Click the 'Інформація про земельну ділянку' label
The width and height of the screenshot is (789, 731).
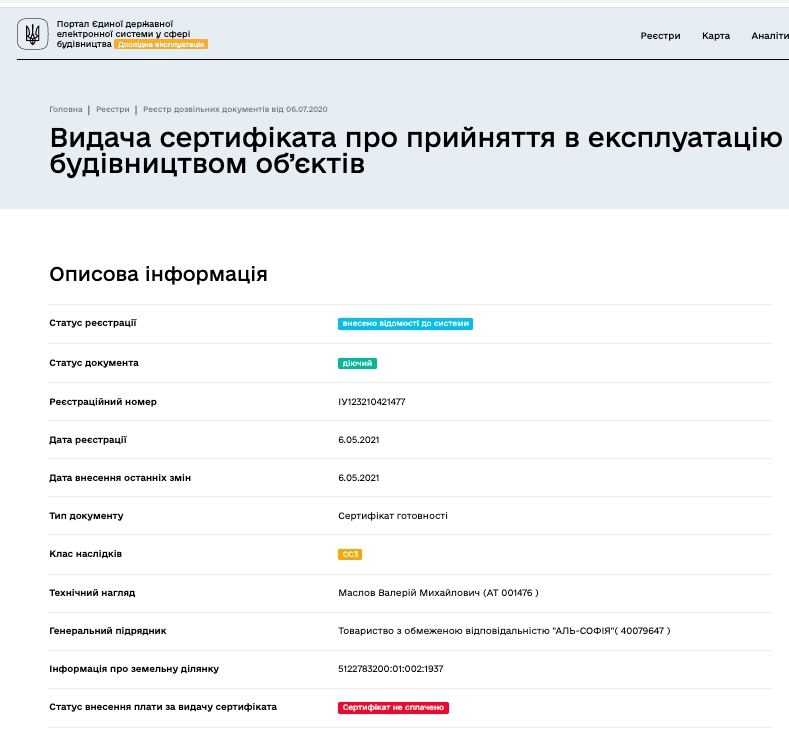coord(134,669)
